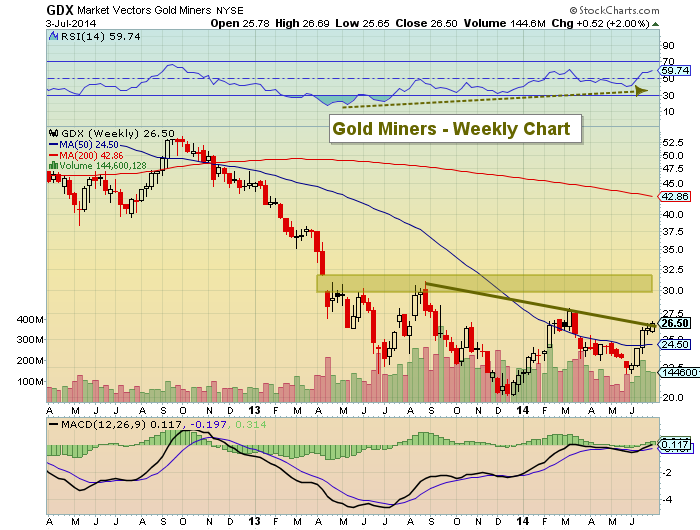Select the RSI(14) 59.74 legend text

click(x=100, y=37)
